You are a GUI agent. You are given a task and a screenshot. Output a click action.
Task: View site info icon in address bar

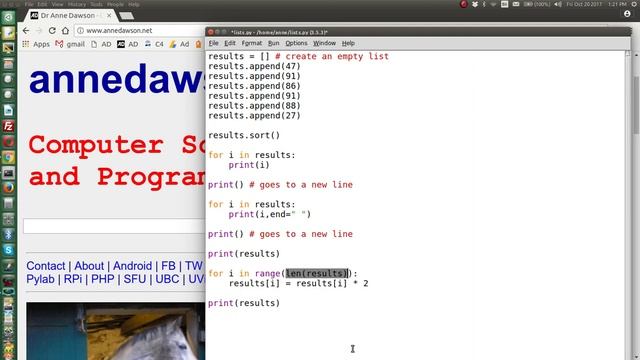click(80, 31)
